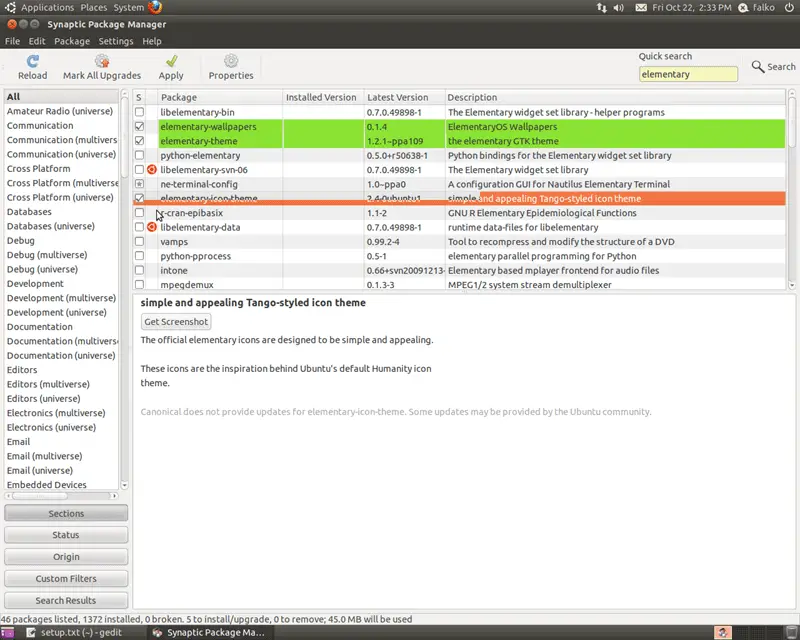Click the power session icon

click(789, 8)
